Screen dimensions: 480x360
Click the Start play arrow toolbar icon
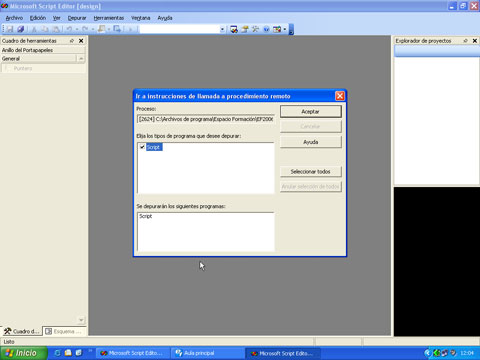pos(130,29)
